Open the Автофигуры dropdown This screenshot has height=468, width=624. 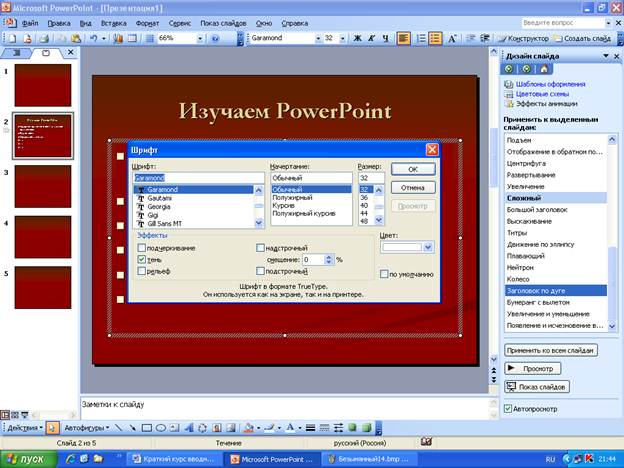[86, 428]
